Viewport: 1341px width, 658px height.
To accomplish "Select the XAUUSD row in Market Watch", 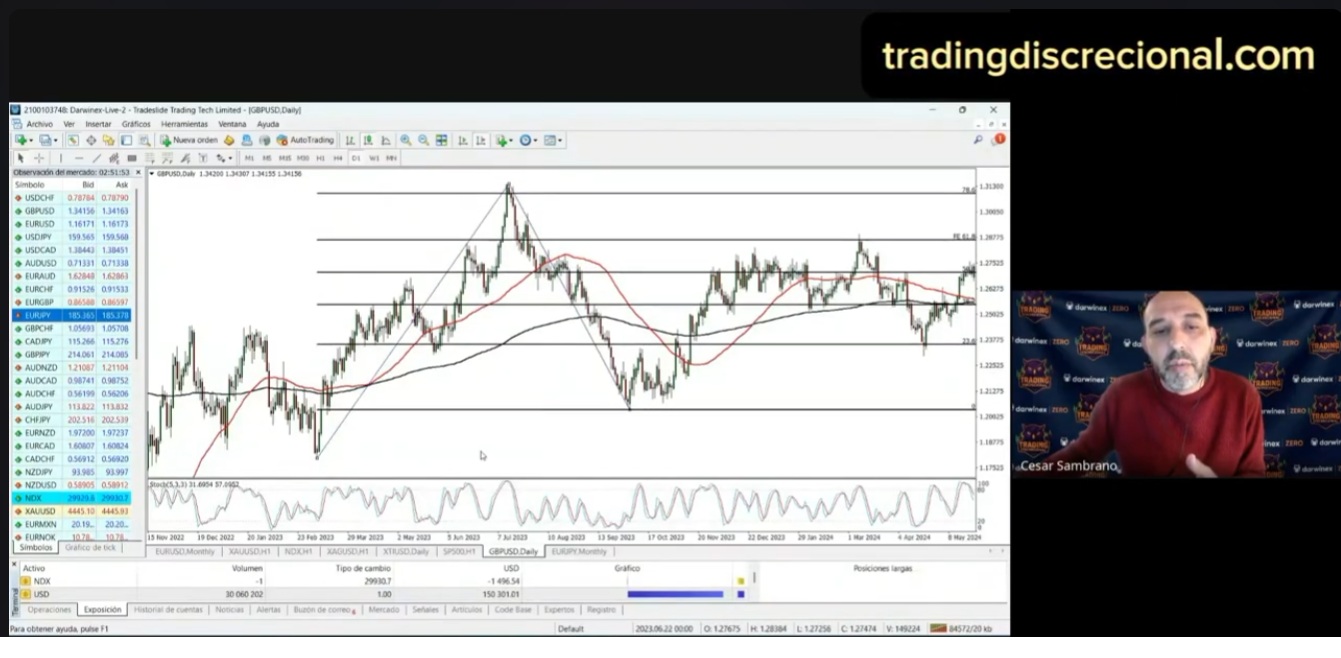I will click(72, 511).
